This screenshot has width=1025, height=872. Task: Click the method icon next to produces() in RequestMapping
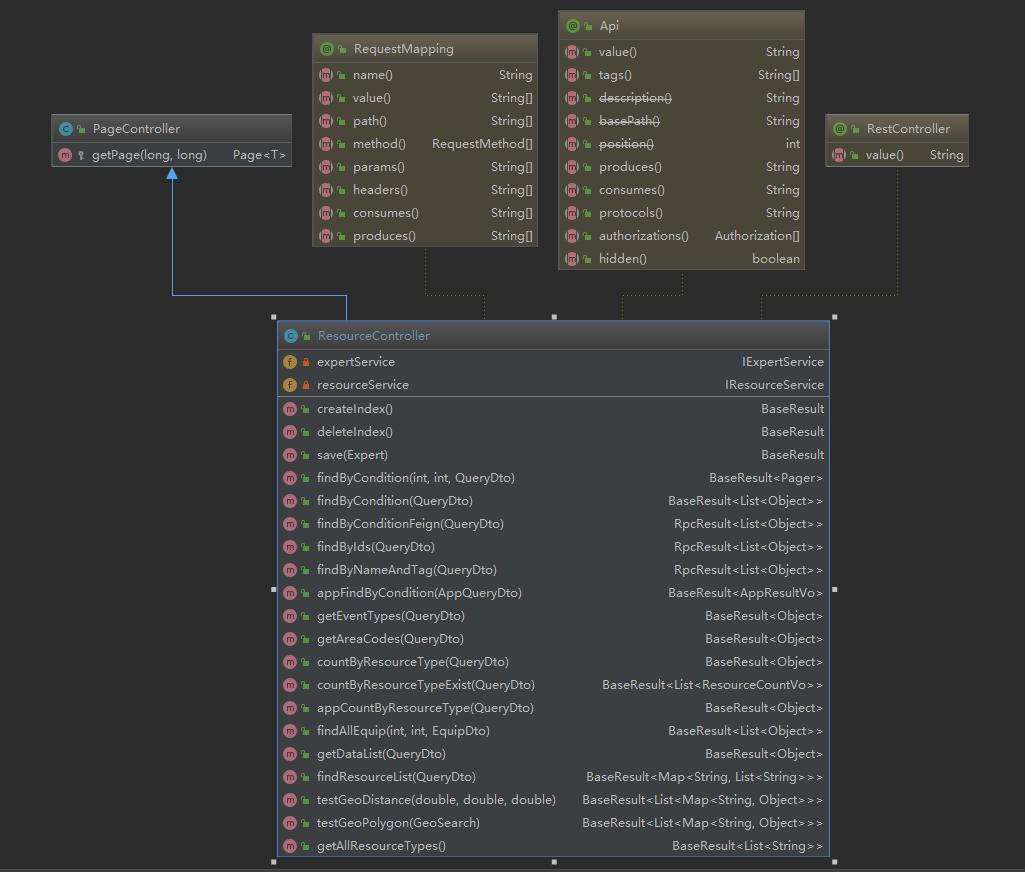pyautogui.click(x=326, y=235)
